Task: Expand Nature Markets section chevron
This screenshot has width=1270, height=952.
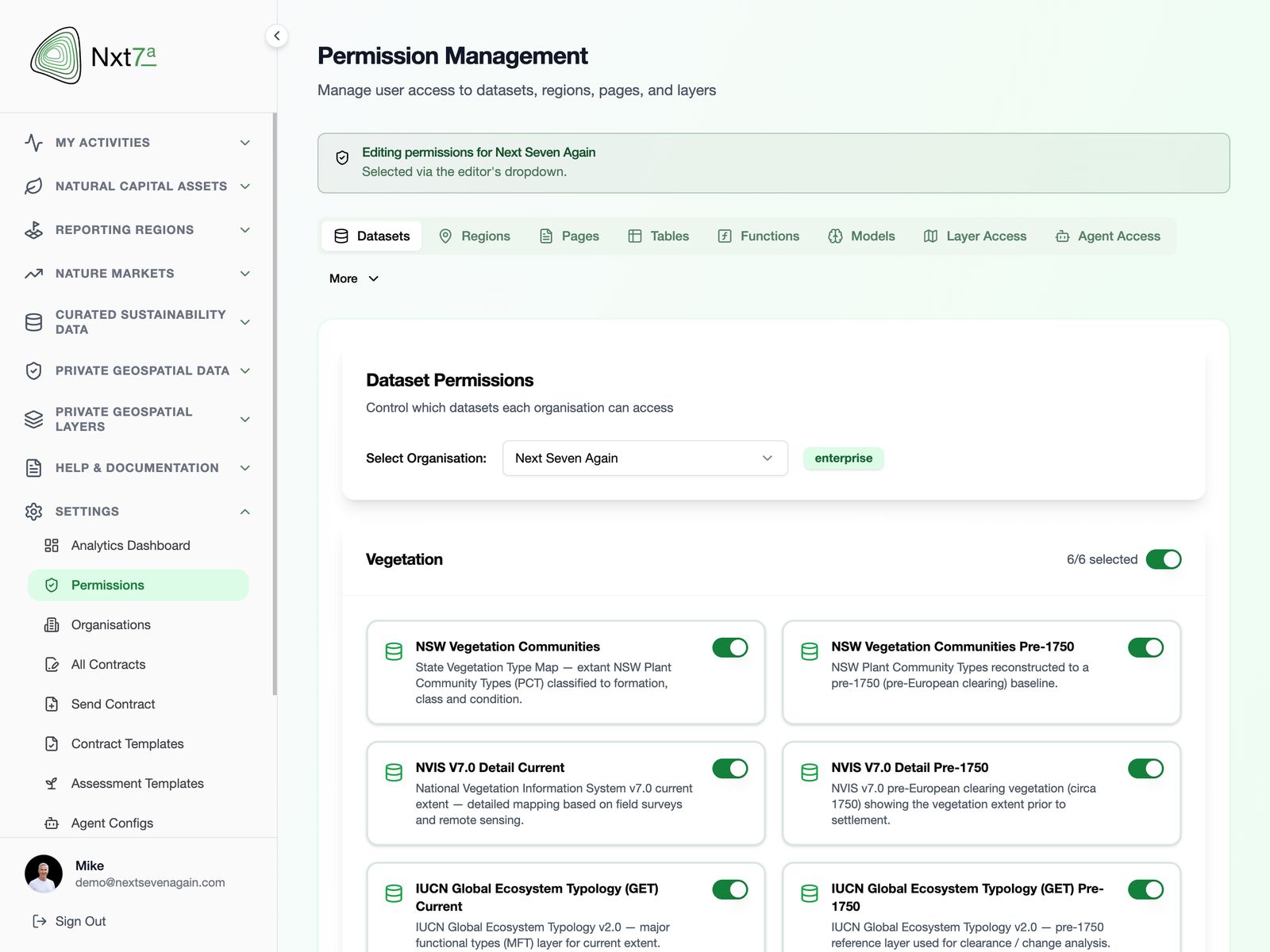Action: pyautogui.click(x=245, y=274)
